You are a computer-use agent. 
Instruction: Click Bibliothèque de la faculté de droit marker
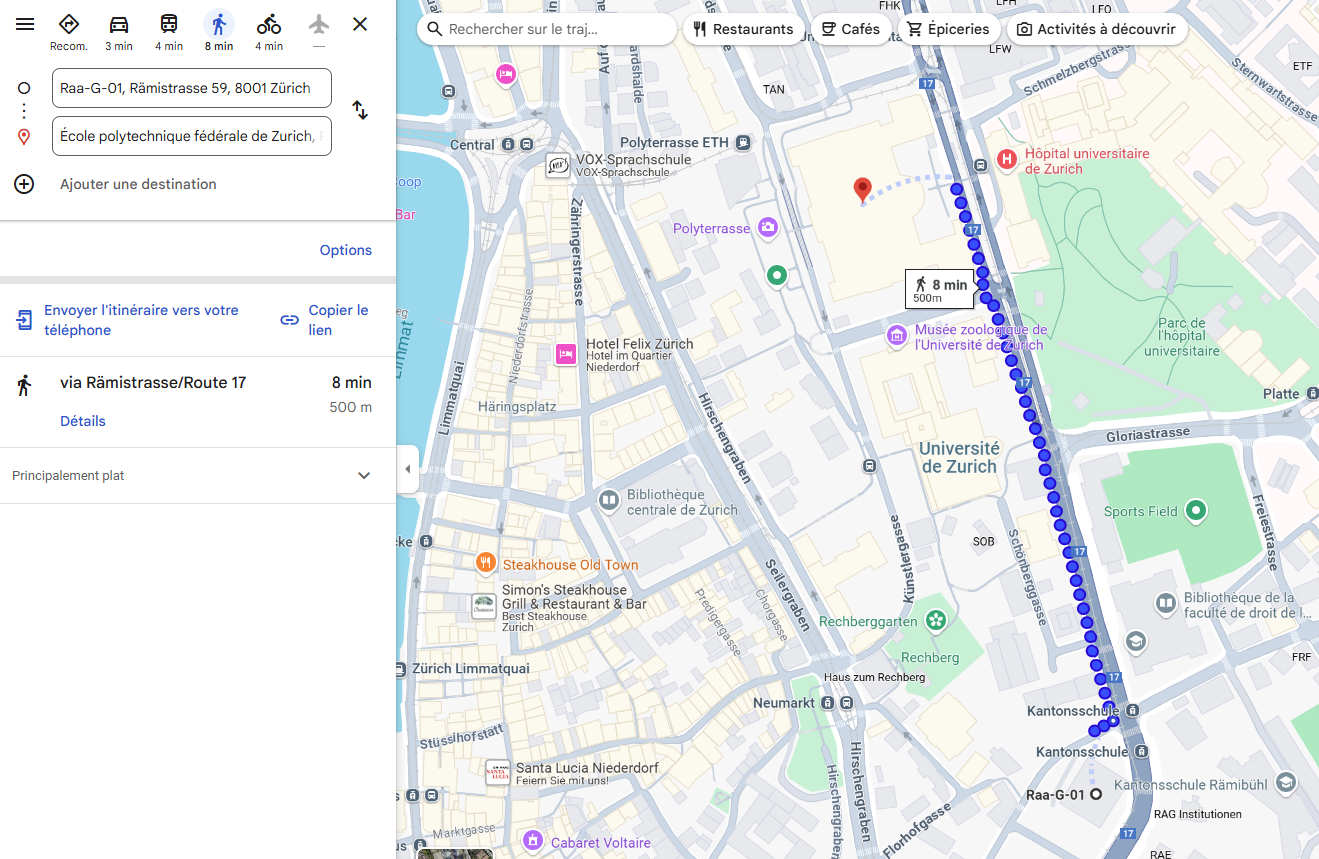point(1166,603)
